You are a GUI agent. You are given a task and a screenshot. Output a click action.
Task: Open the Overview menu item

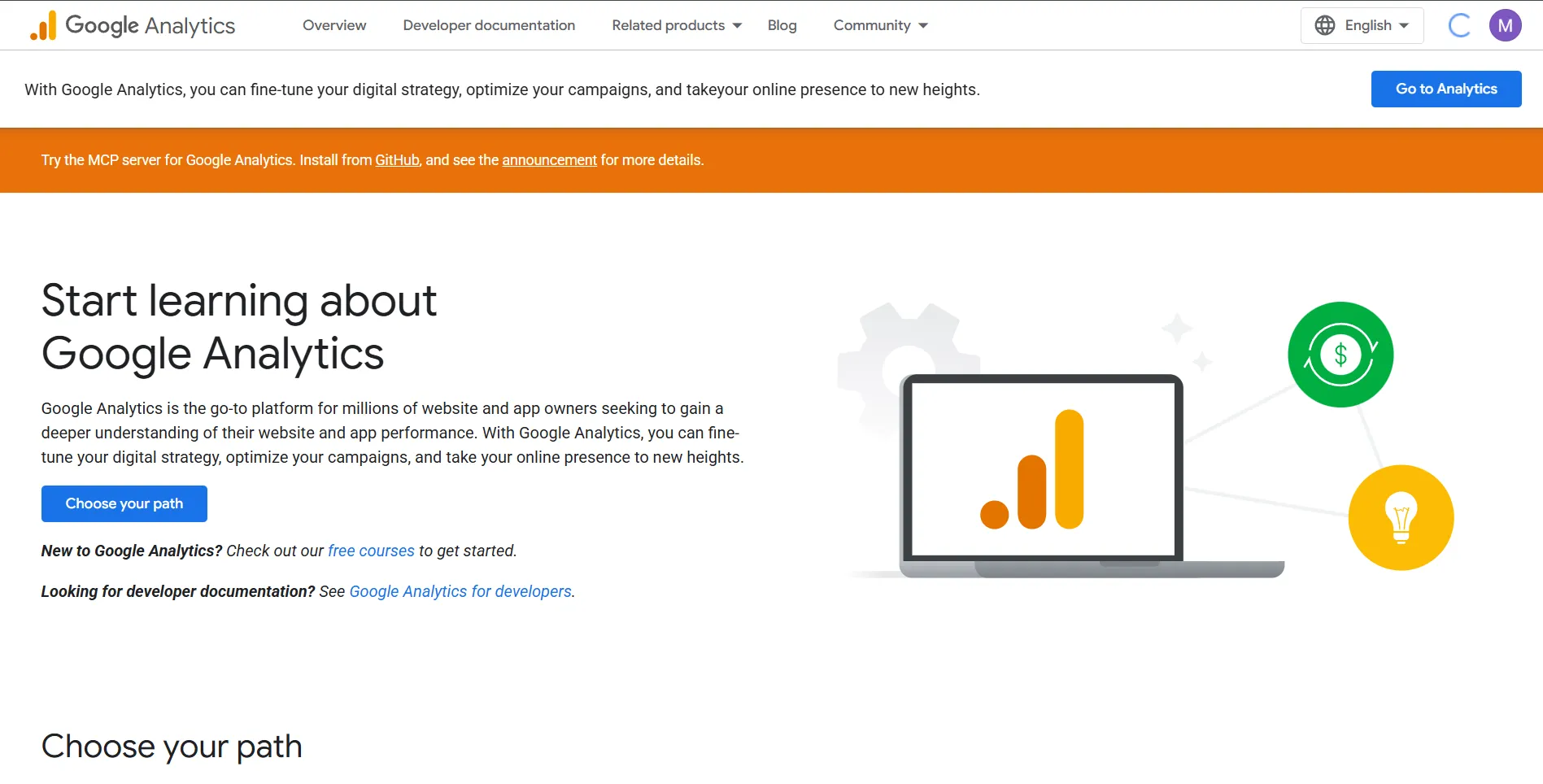pyautogui.click(x=334, y=25)
